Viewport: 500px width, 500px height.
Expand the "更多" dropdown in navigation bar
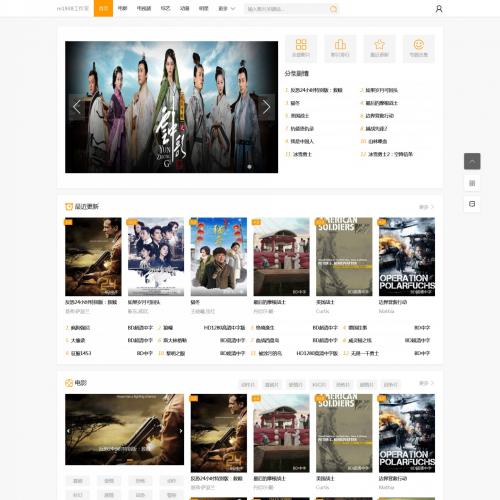click(227, 9)
